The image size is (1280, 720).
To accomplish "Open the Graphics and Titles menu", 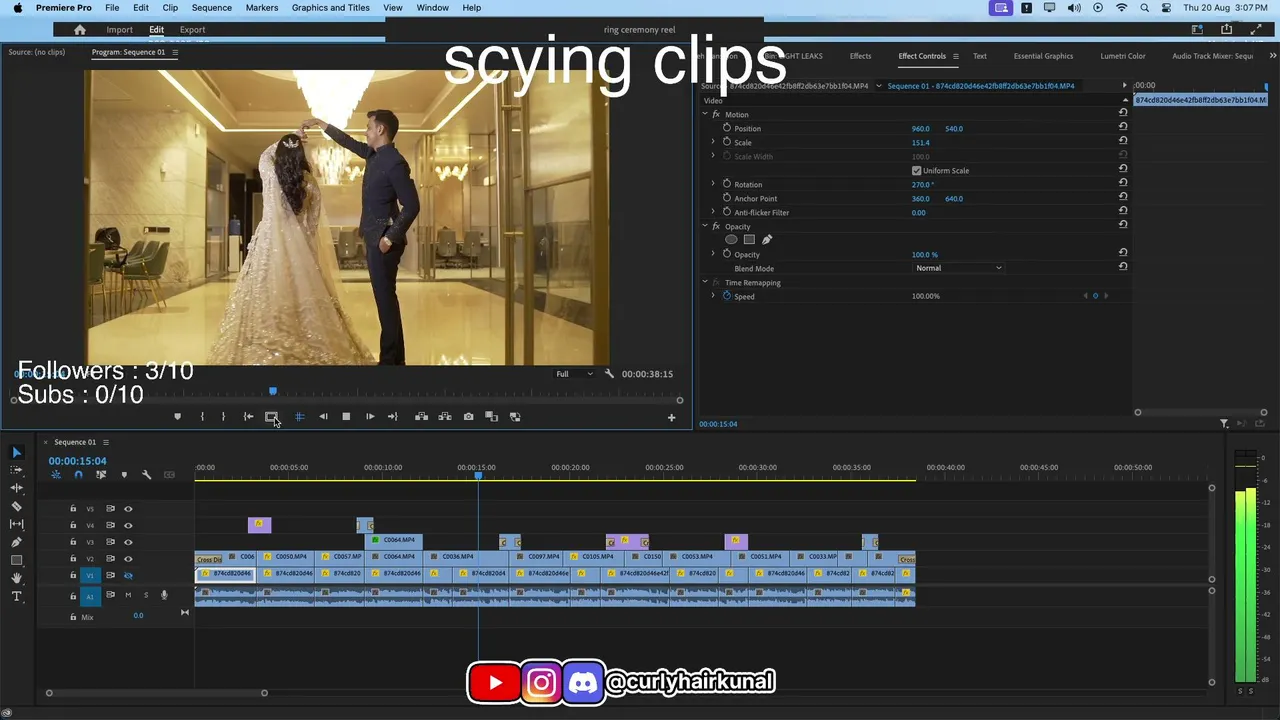I will tap(330, 8).
